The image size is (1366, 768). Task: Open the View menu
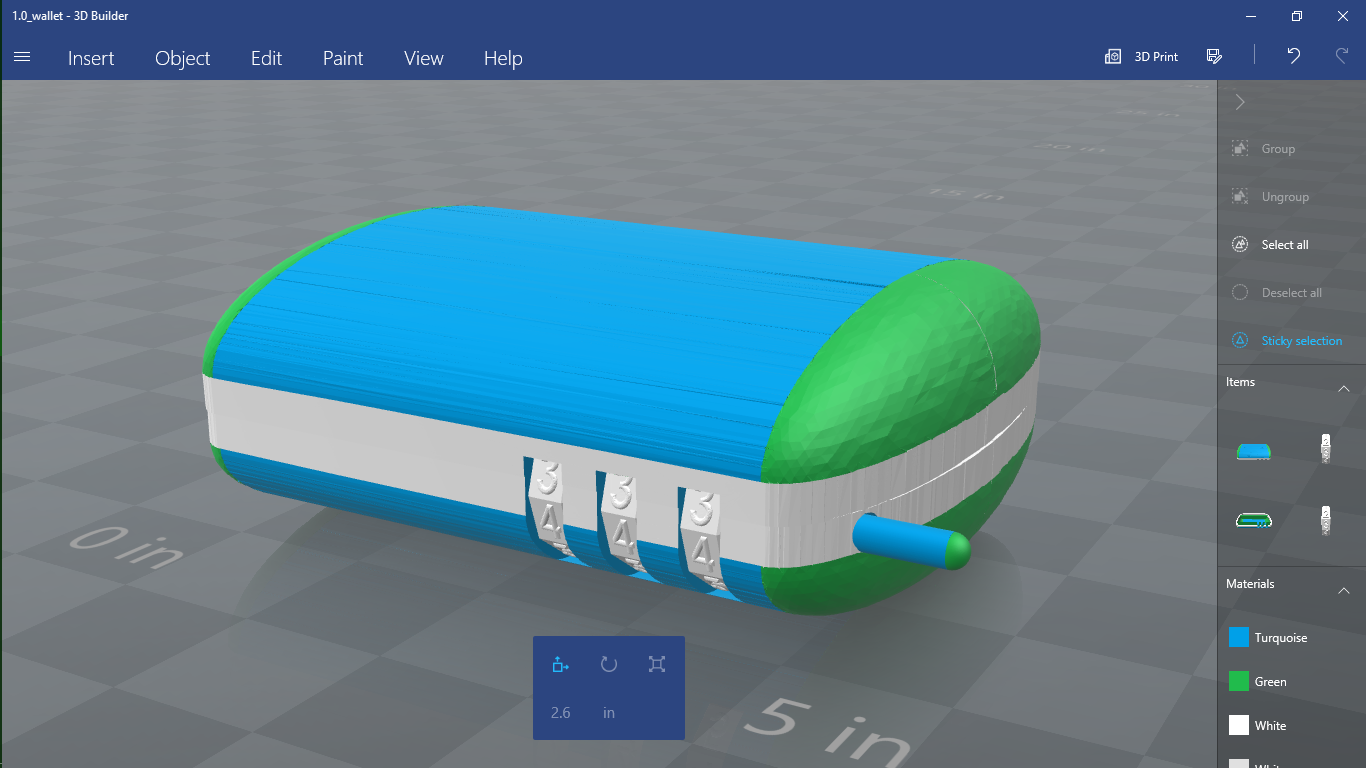(x=424, y=58)
